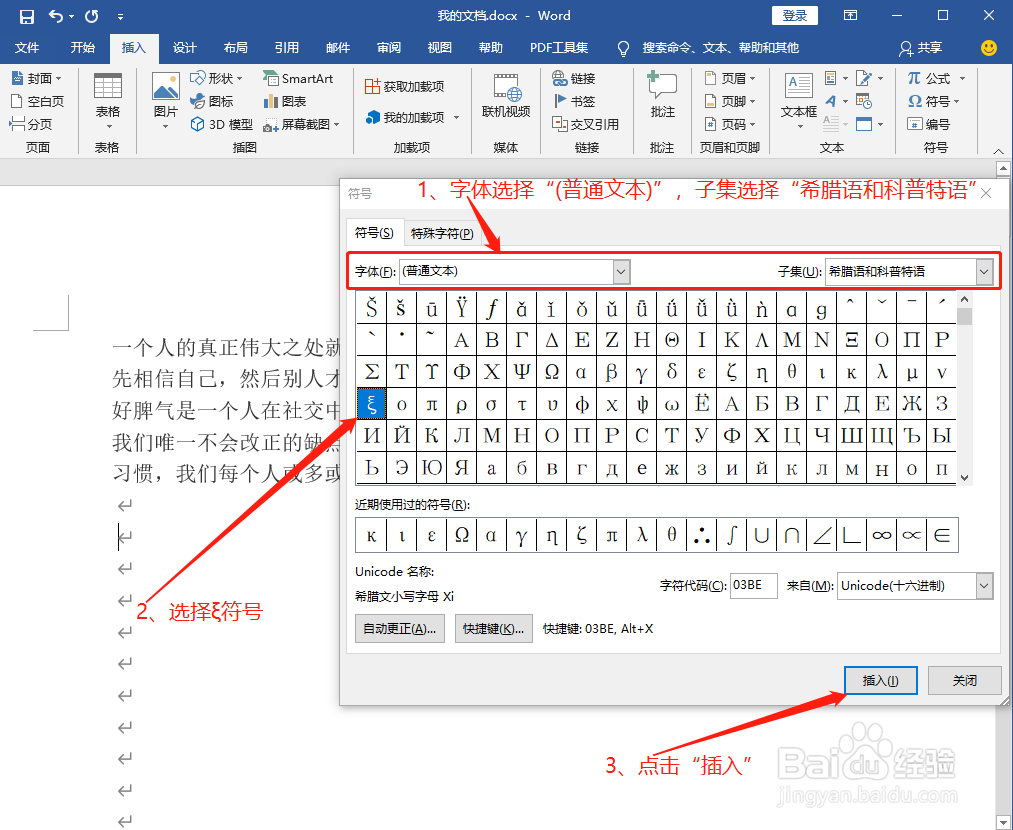This screenshot has width=1013, height=830.
Task: Switch to Special Characters (特殊字符) tab in dialog
Action: point(443,233)
